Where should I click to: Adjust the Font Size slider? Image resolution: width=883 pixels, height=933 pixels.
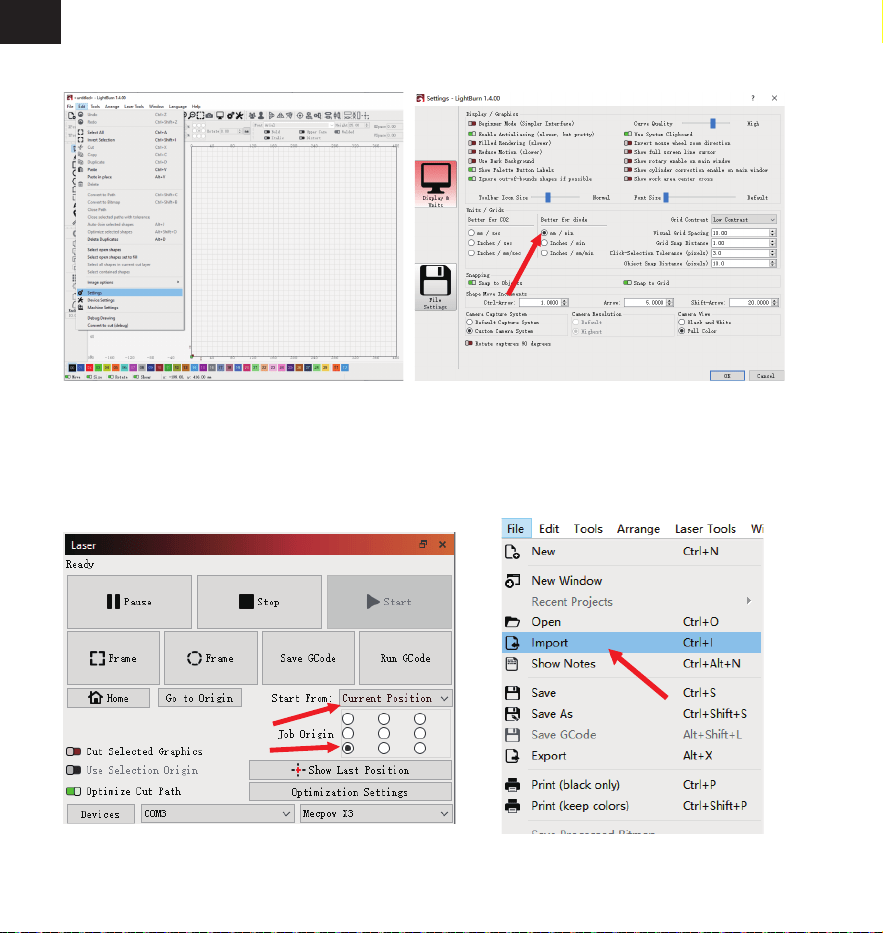666,198
